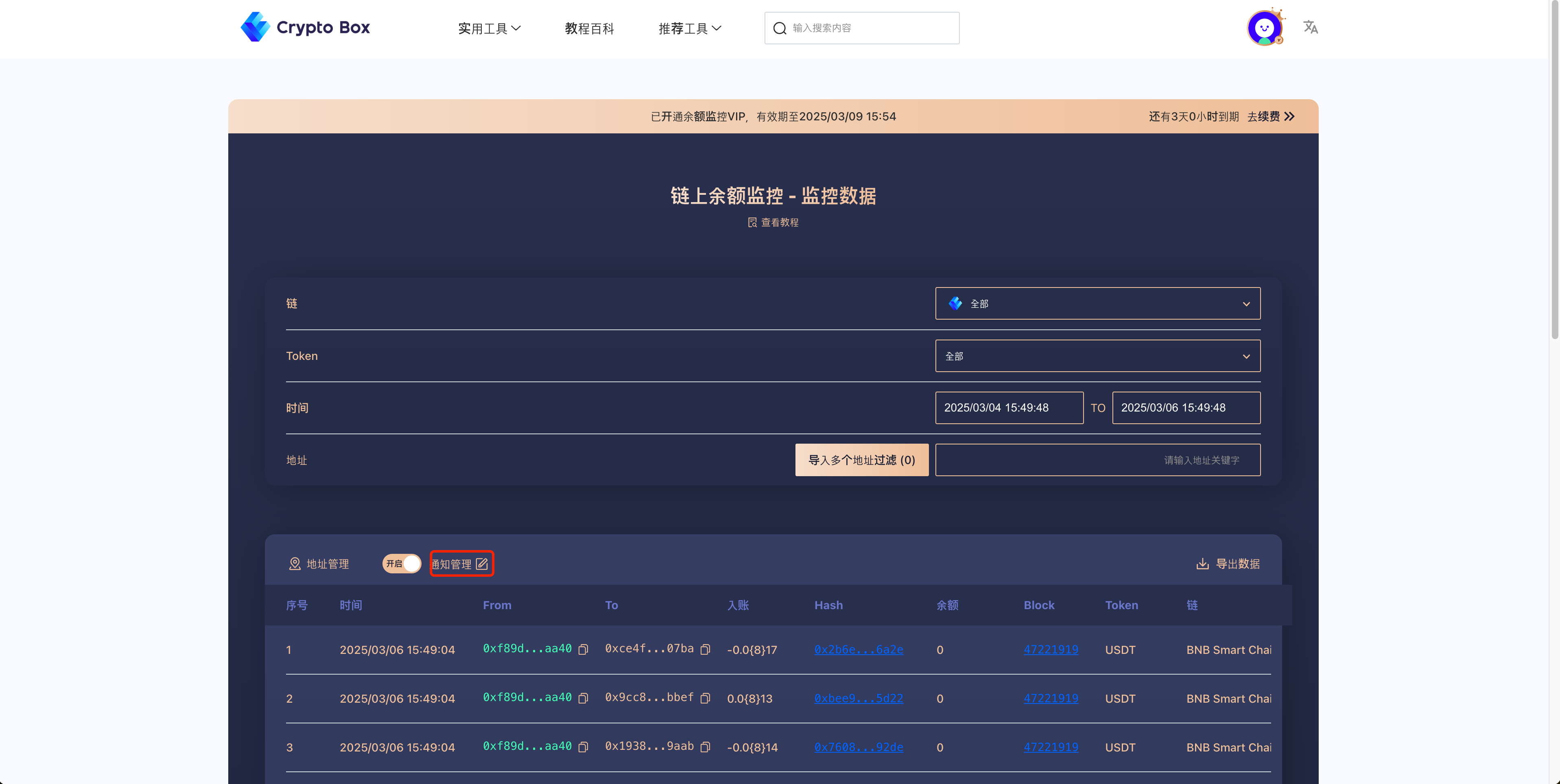Open the 推荐工具 menu
The image size is (1560, 784).
tap(689, 28)
